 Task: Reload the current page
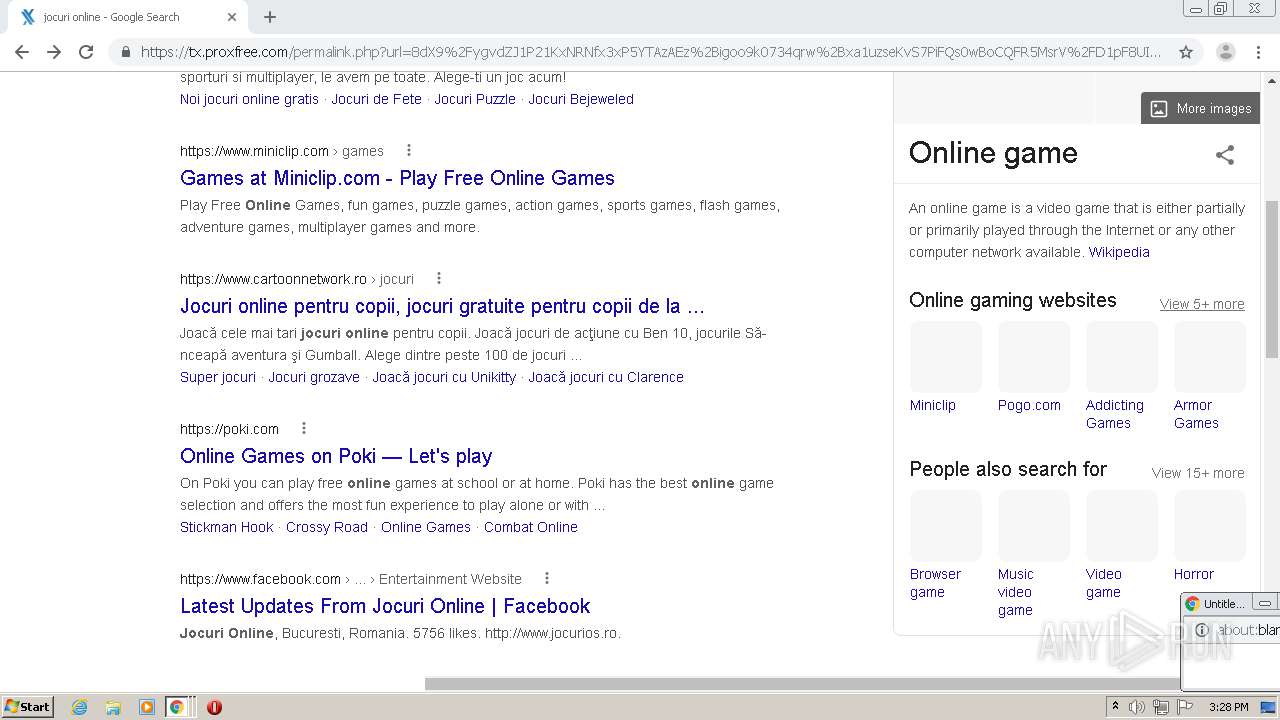coord(86,52)
